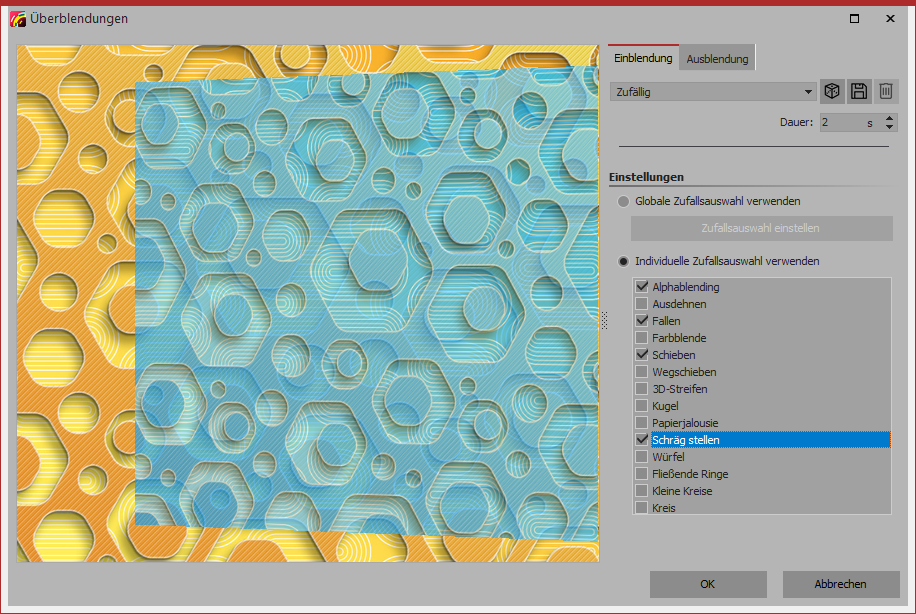The image size is (916, 614).
Task: Click the transition preview image
Action: pyautogui.click(x=307, y=303)
